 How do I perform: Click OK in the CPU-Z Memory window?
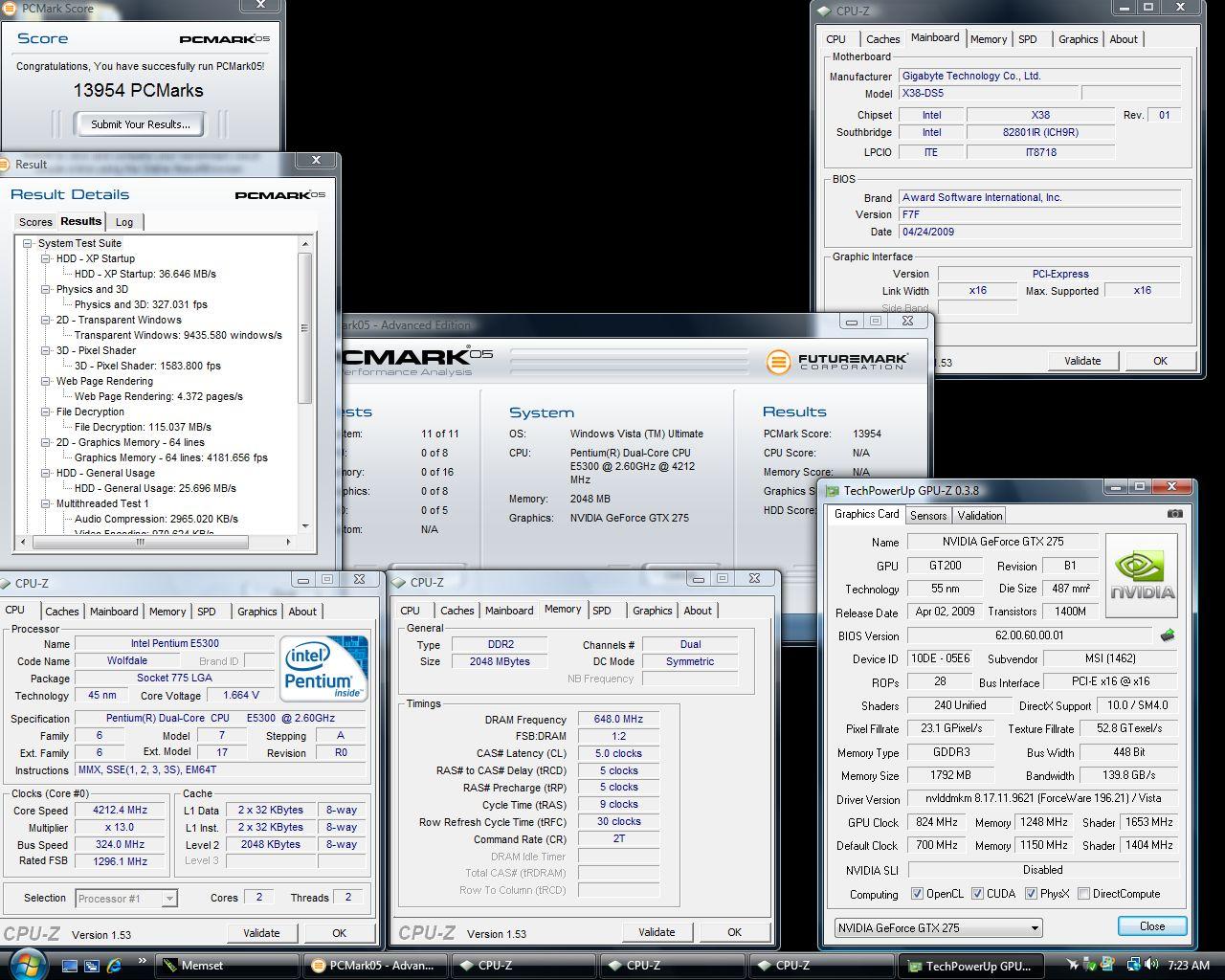pos(734,932)
